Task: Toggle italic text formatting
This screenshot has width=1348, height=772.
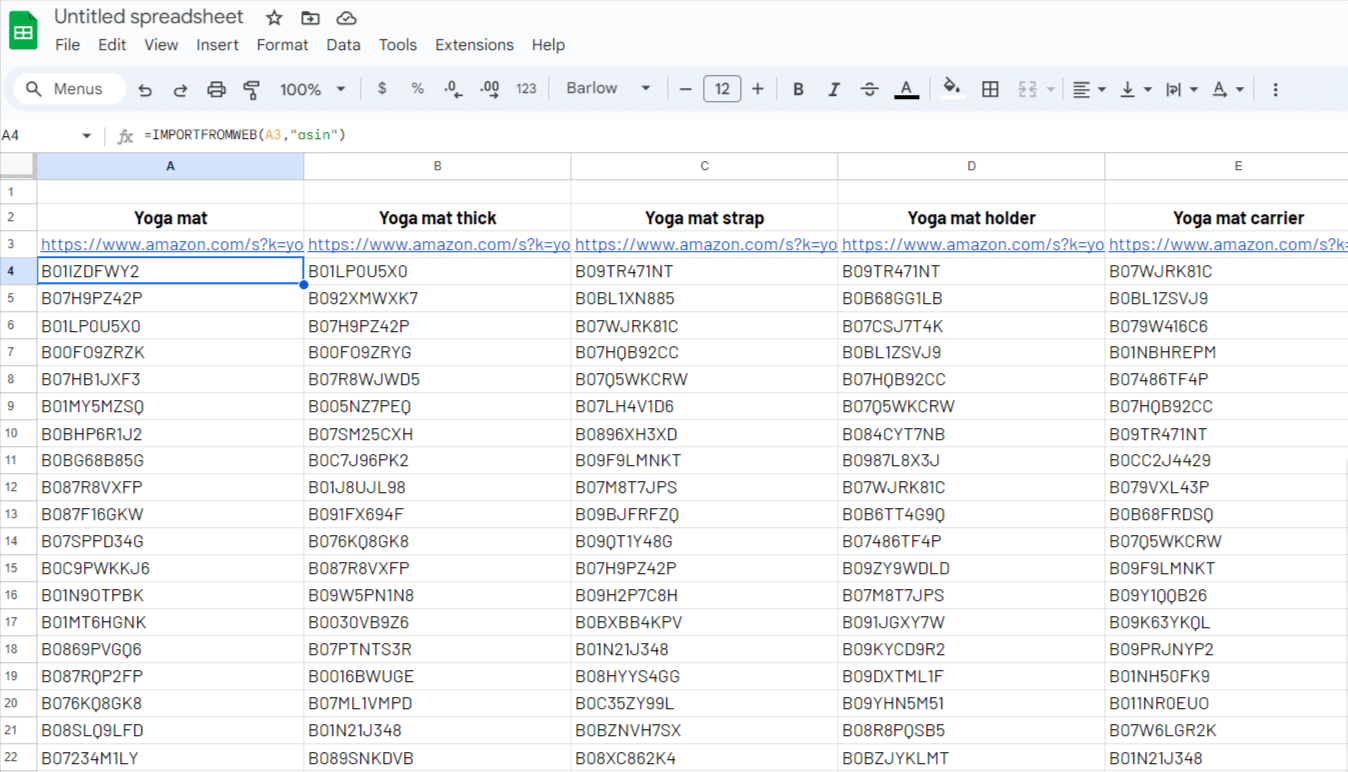Action: coord(833,89)
